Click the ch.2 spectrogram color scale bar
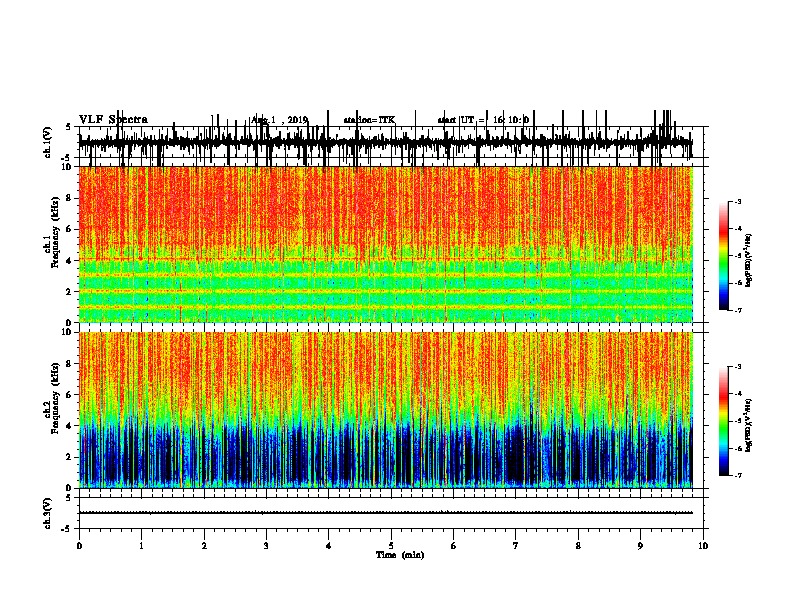The height and width of the screenshot is (612, 792). [x=724, y=421]
